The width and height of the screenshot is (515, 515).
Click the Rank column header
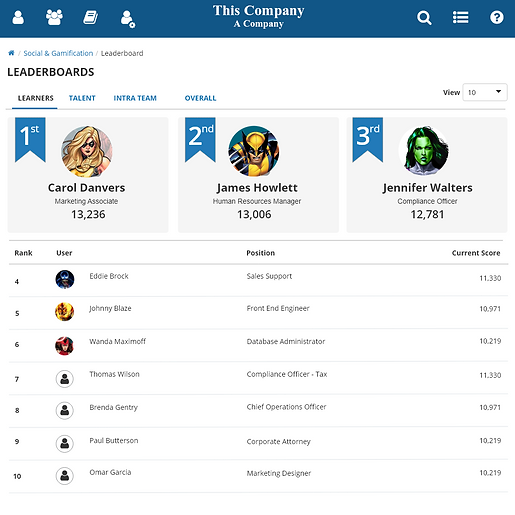pyautogui.click(x=23, y=253)
